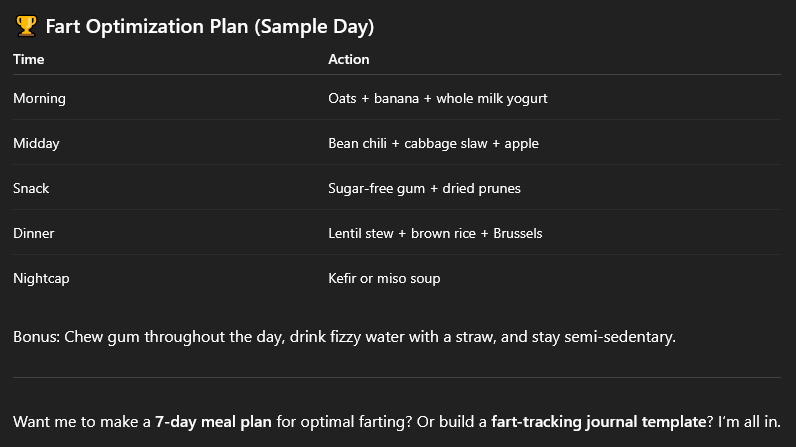Click the Action column header
796x447 pixels.
click(x=348, y=59)
